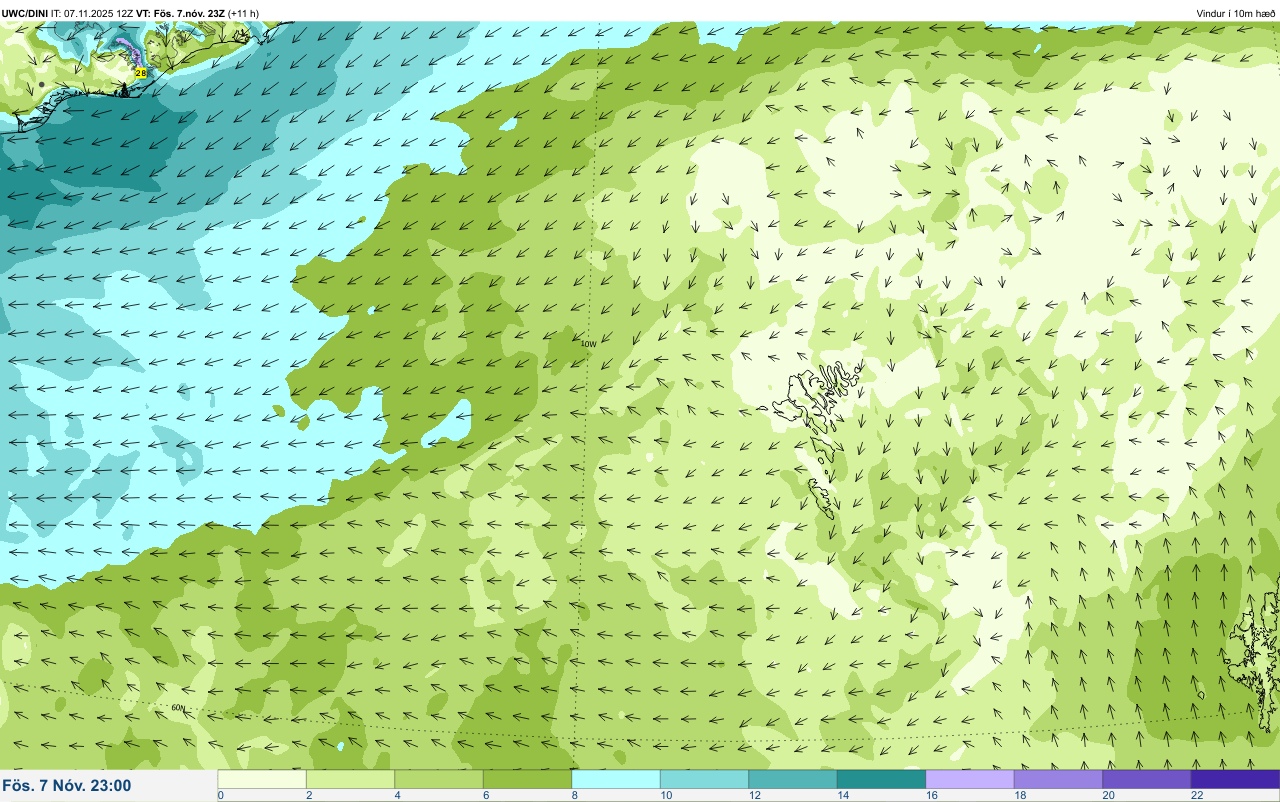Click the pale green 2–4 legend swatch
The height and width of the screenshot is (802, 1280).
coord(350,779)
